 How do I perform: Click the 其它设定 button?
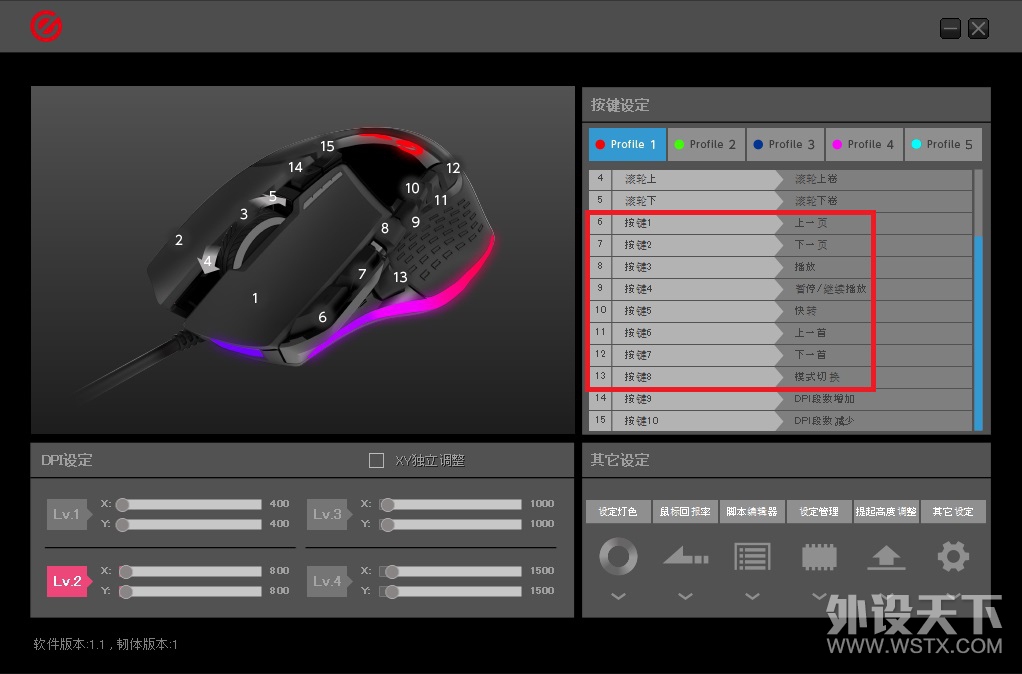click(x=953, y=512)
